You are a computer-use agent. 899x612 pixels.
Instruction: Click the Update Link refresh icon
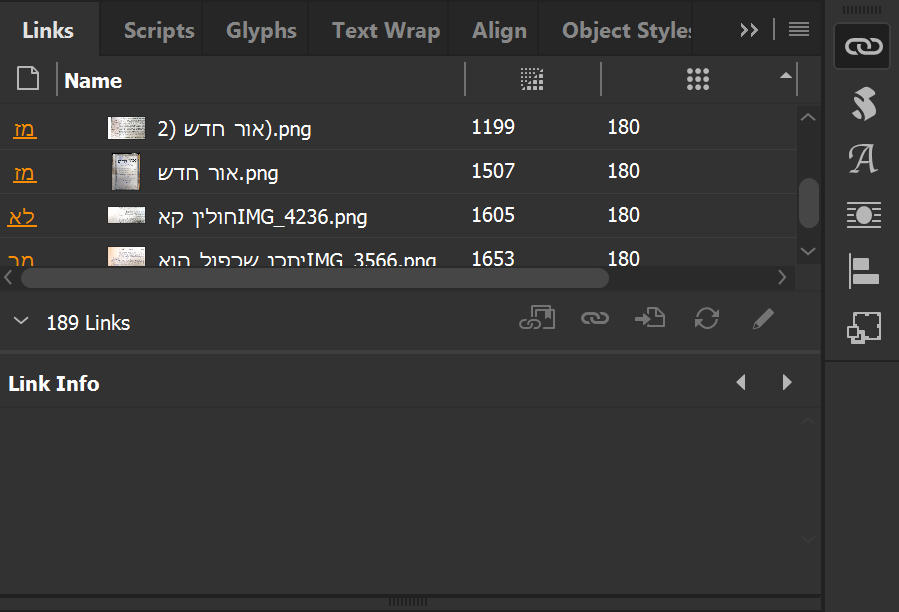coord(707,320)
